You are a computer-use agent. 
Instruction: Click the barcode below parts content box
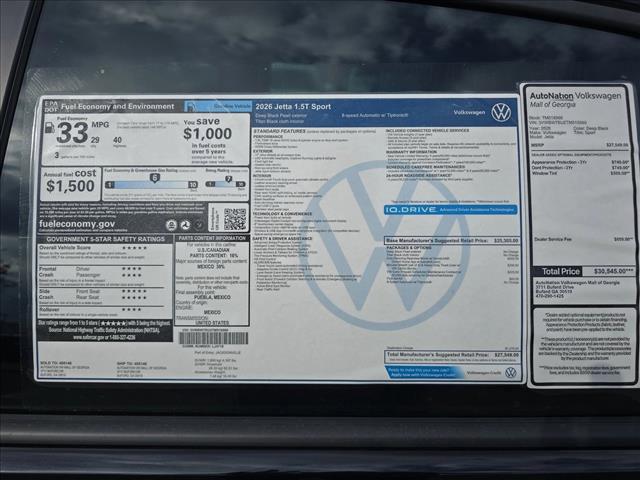pos(213,338)
